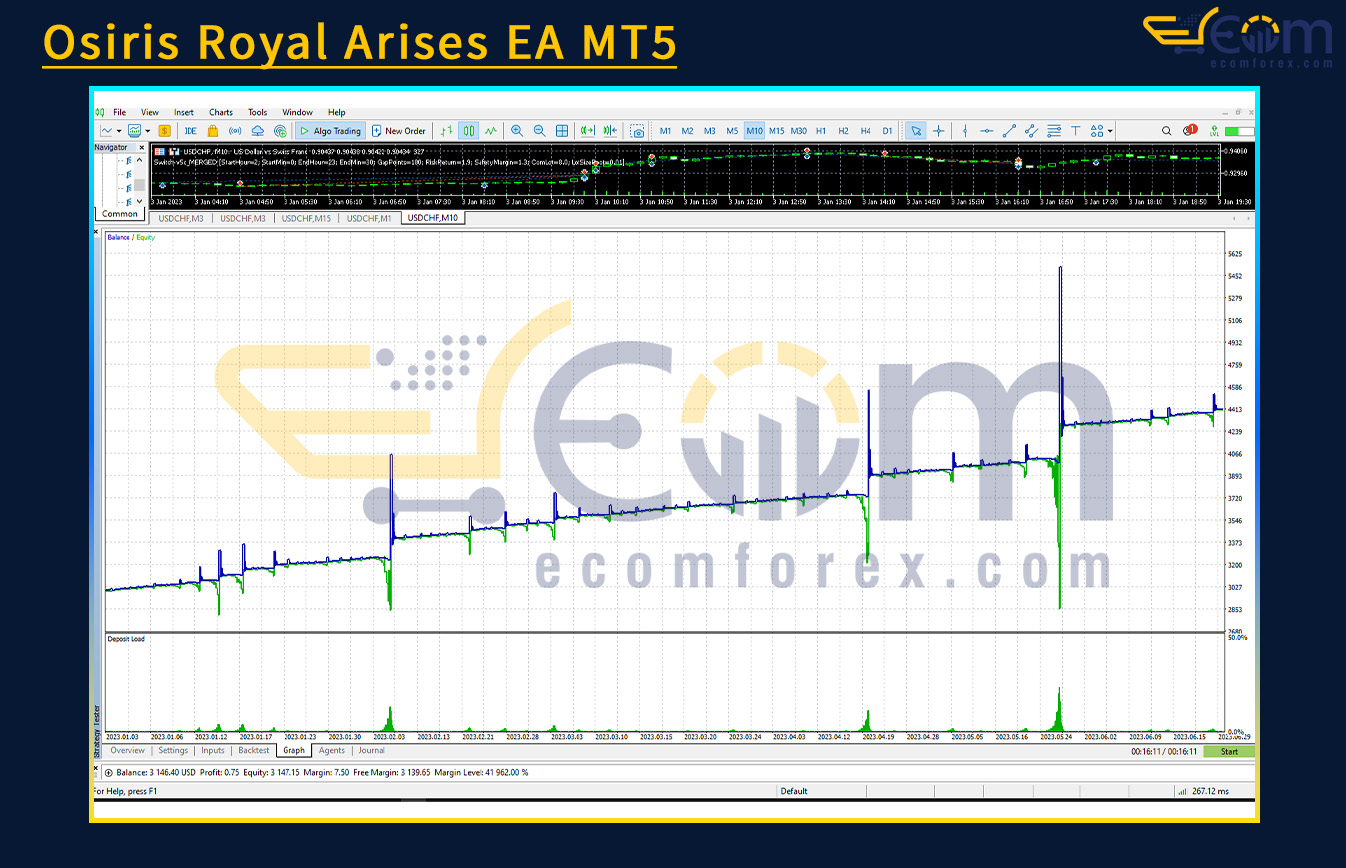
Task: Zoom in the chart with magnifier plus
Action: click(517, 131)
